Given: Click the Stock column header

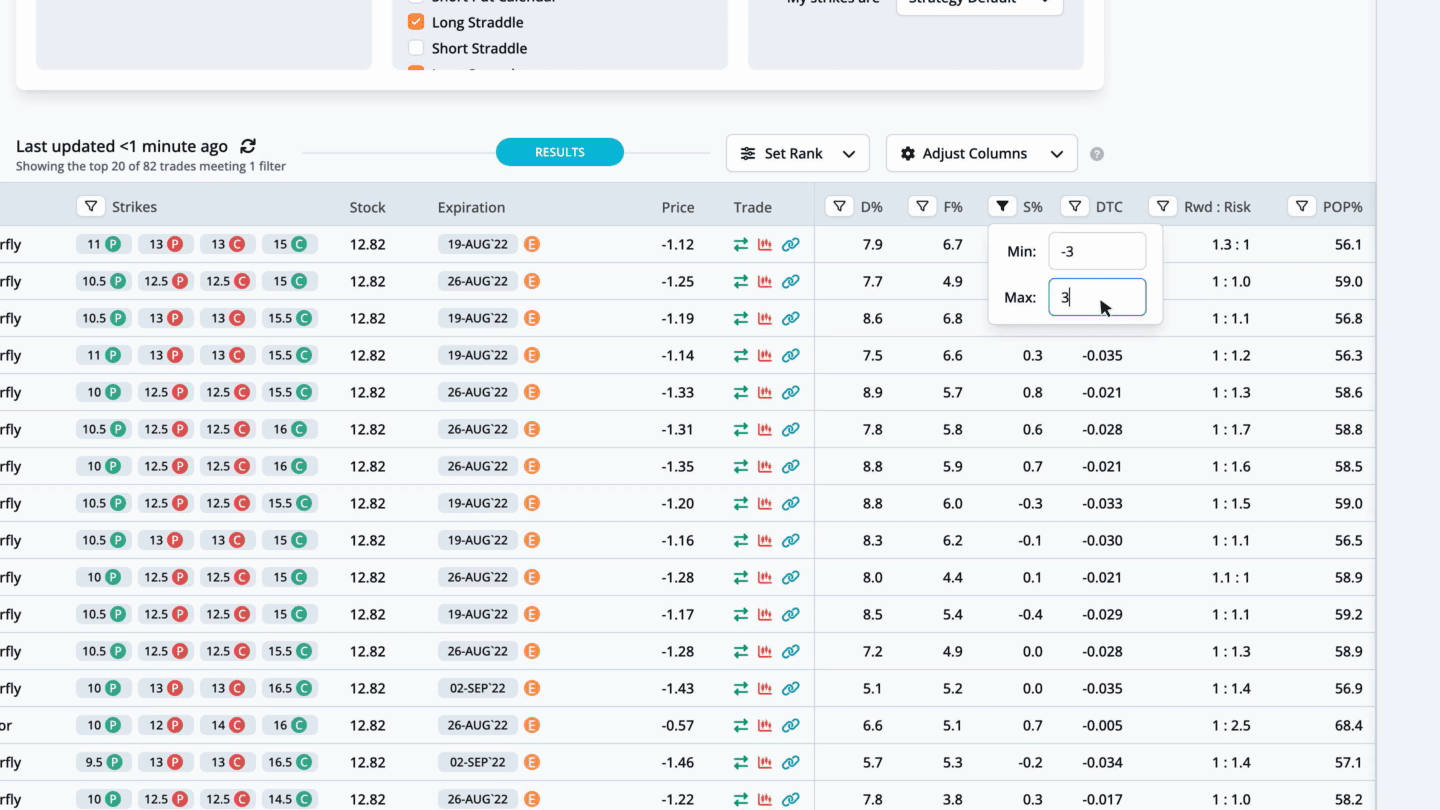Looking at the screenshot, I should [x=367, y=207].
